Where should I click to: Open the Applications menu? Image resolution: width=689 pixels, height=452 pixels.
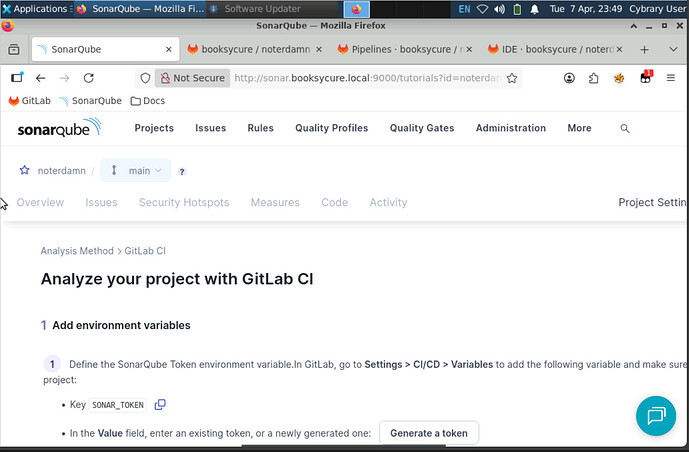35,9
